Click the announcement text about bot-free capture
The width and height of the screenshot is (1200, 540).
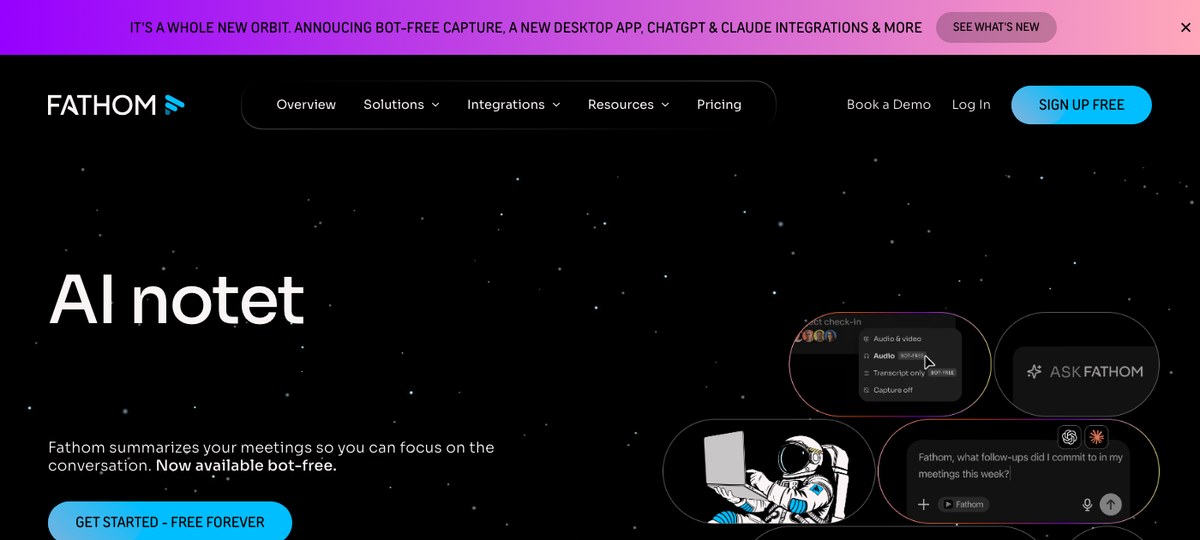tap(526, 28)
